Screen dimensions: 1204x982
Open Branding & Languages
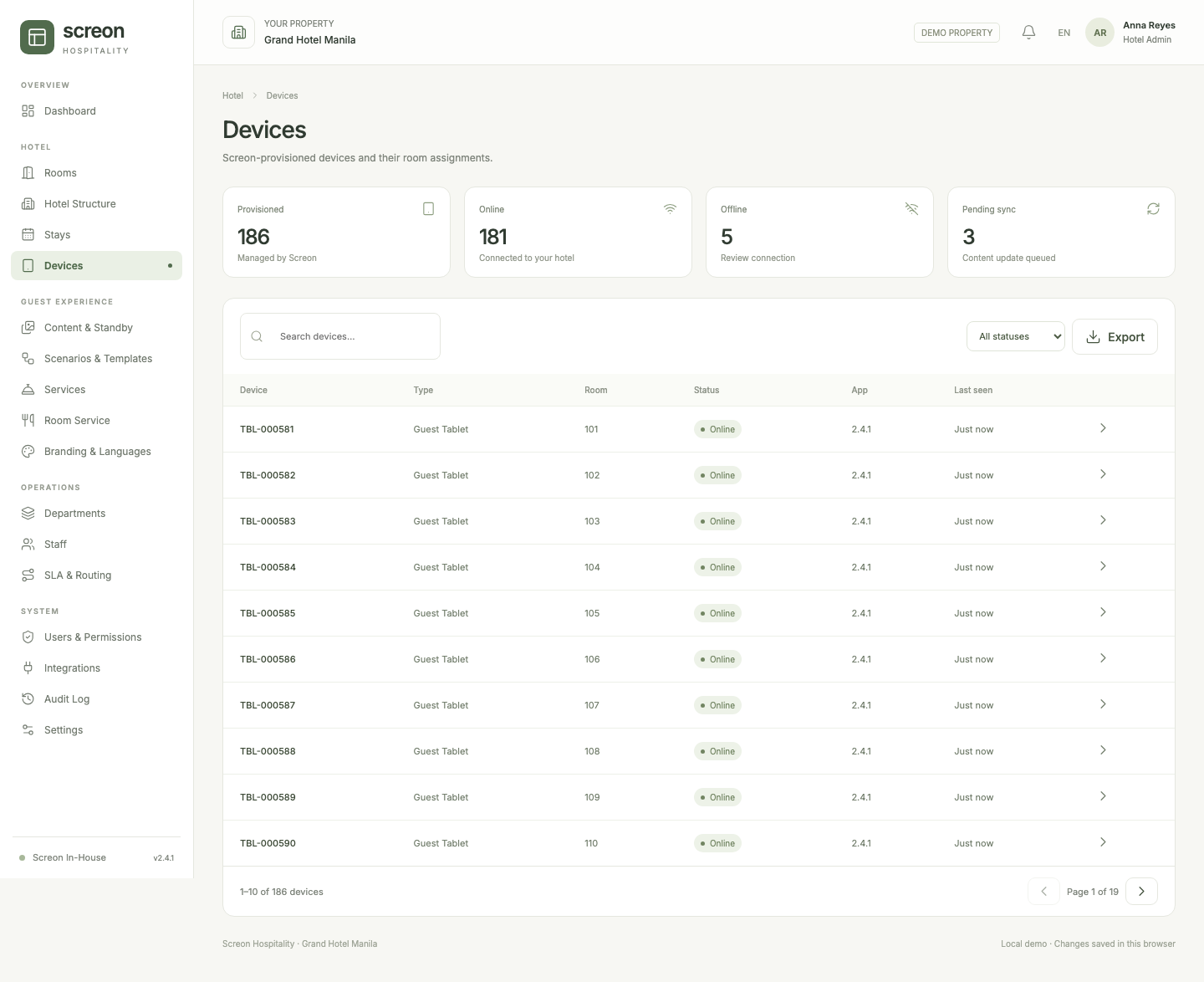96,452
